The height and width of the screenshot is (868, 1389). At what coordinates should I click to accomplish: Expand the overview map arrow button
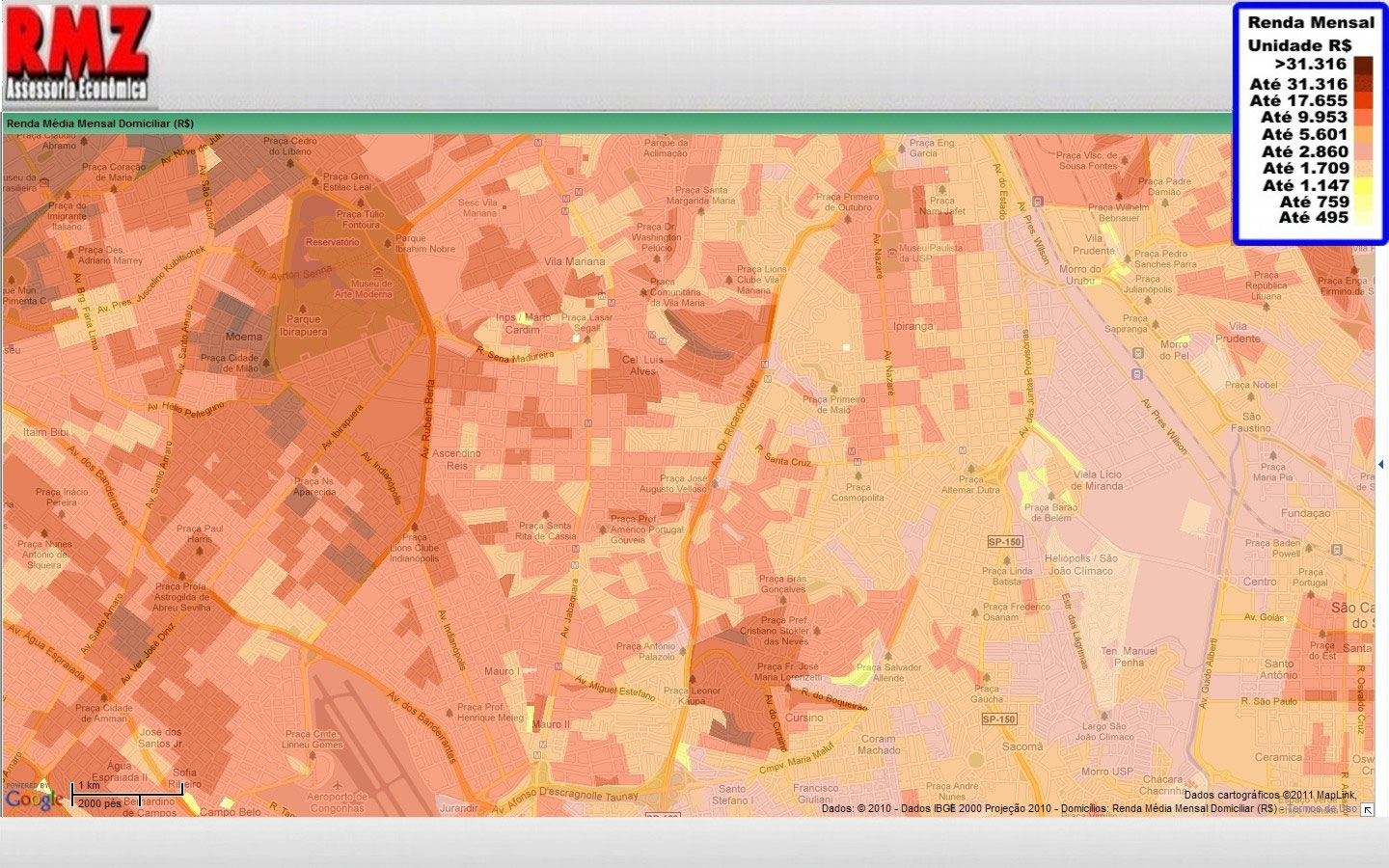(1368, 810)
